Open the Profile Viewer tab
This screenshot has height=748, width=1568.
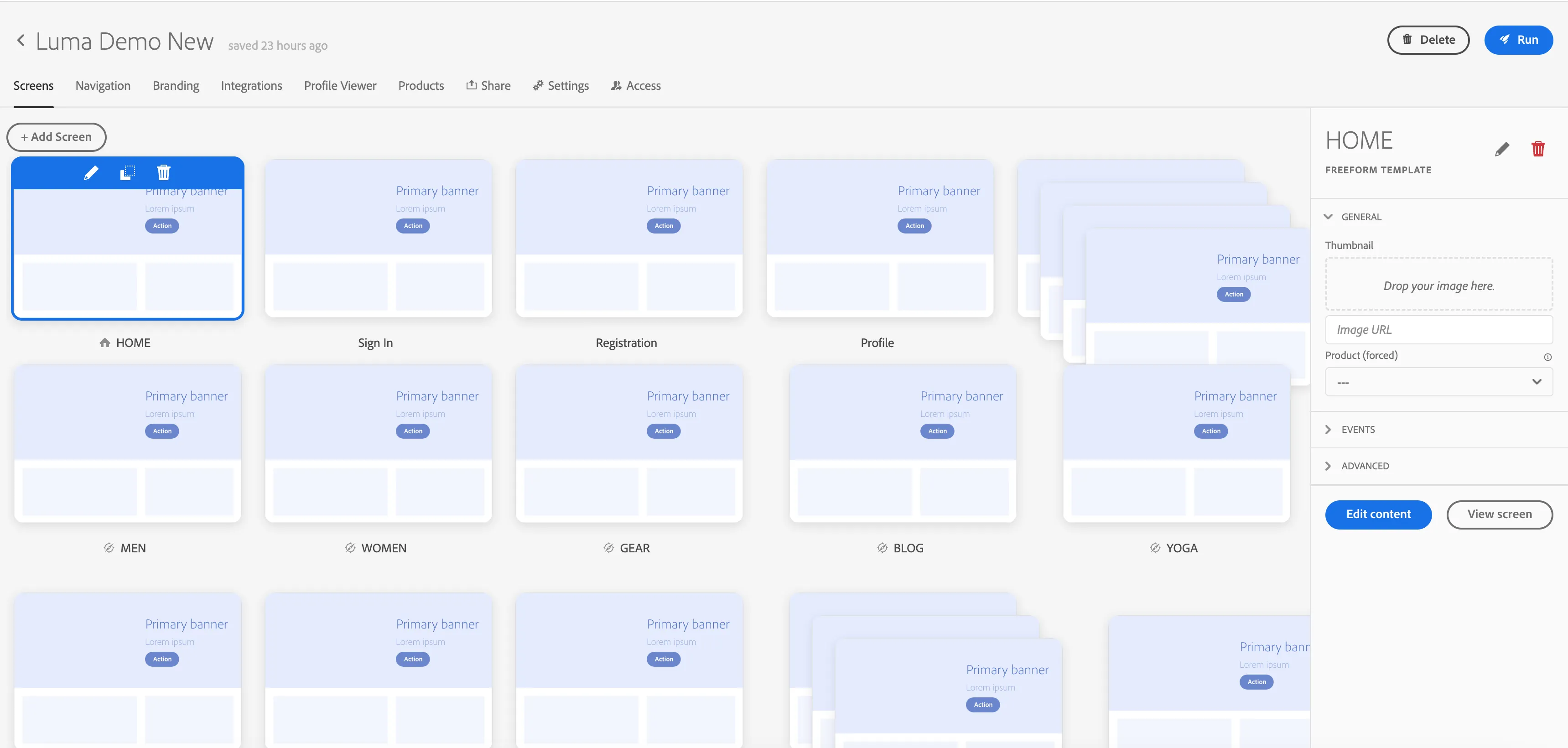click(340, 86)
